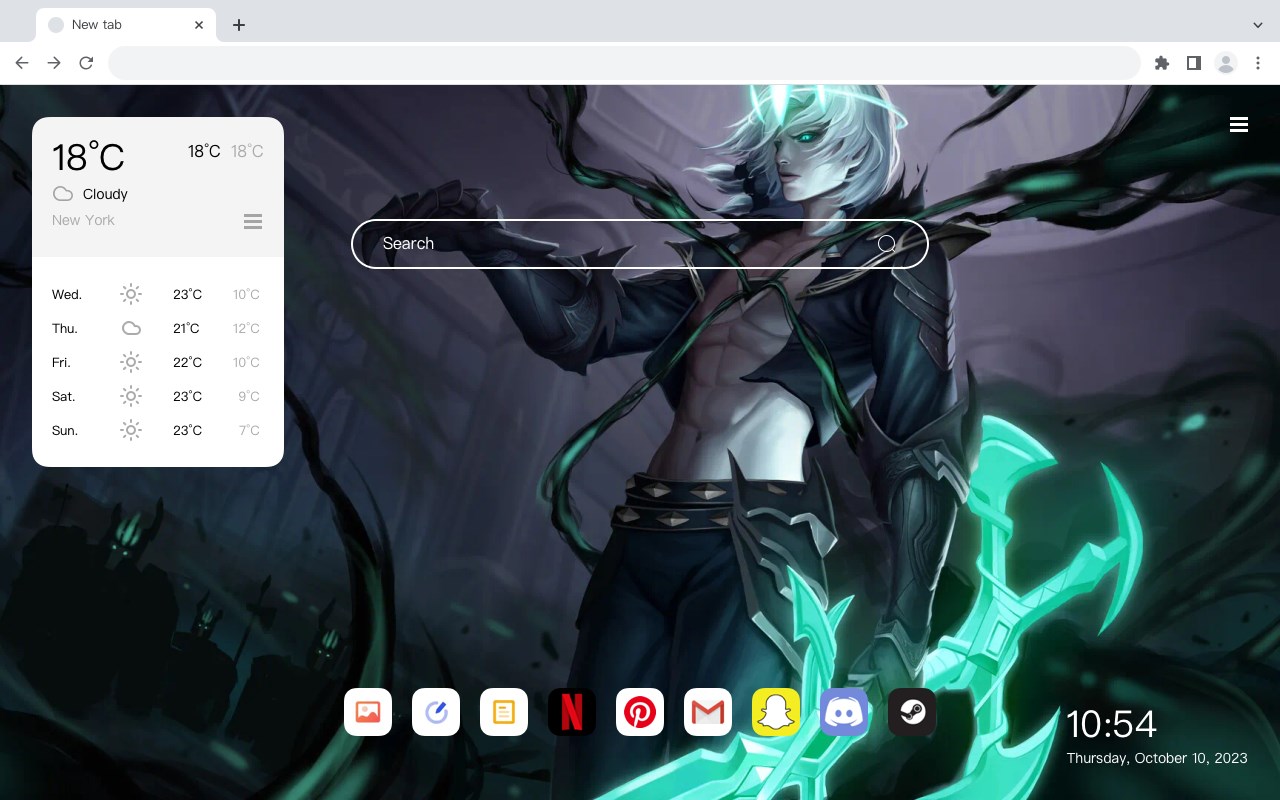Toggle the browser side panel

tap(1193, 63)
